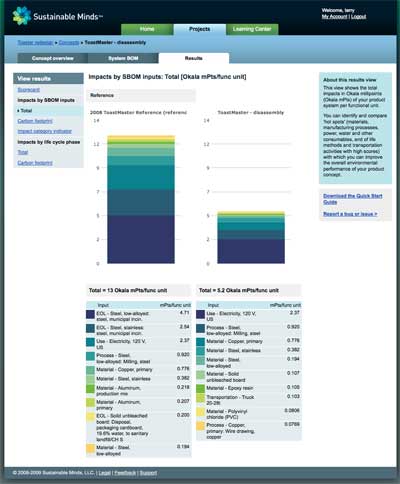Click the EOL Solid unbleached board yellow swatch
400x484 pixels.
click(90, 417)
